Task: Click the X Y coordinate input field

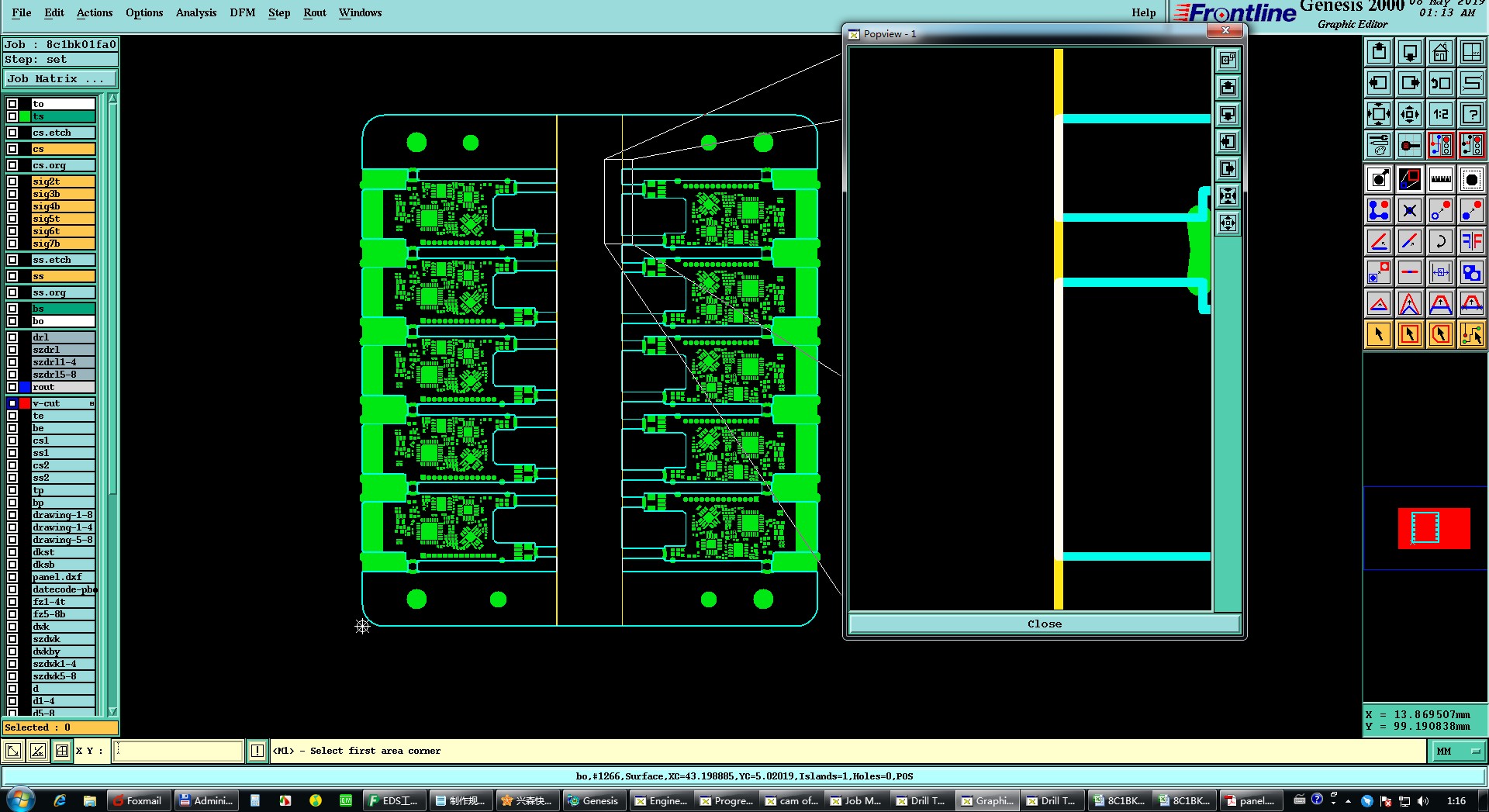Action: point(178,751)
